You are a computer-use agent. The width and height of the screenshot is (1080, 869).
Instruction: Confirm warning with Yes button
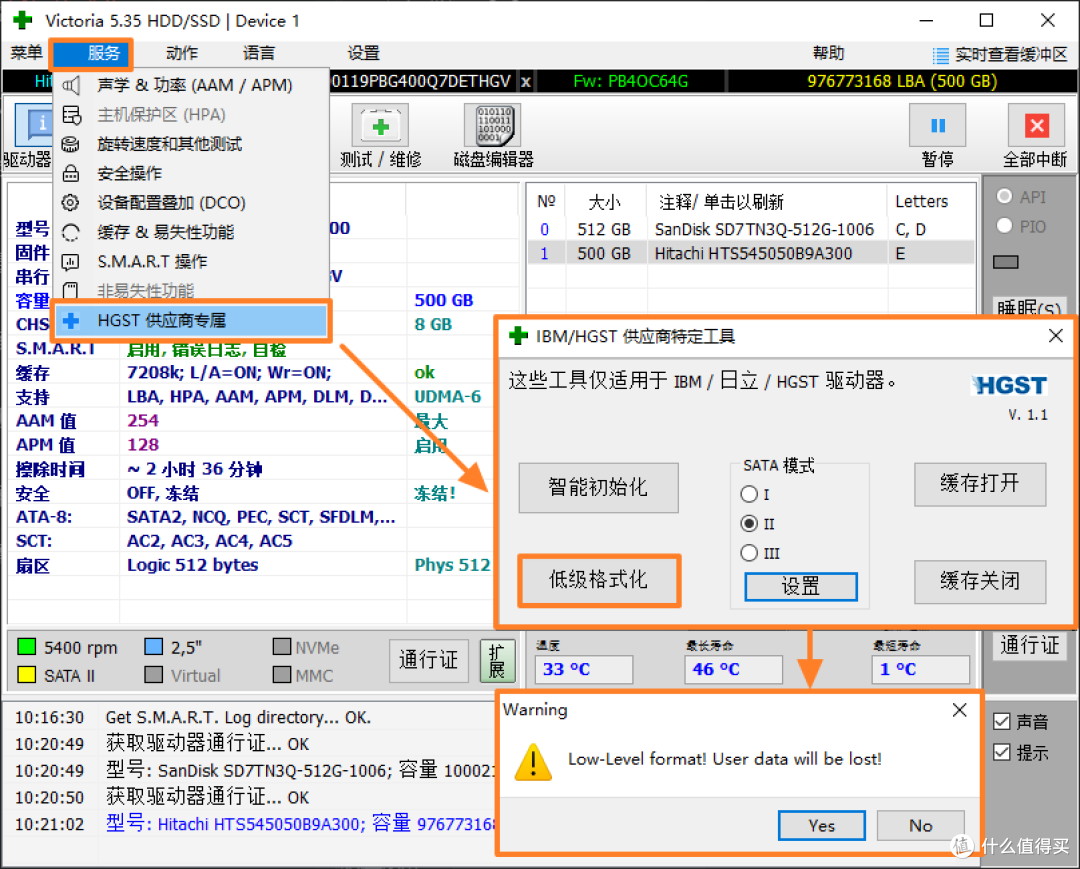[x=821, y=825]
